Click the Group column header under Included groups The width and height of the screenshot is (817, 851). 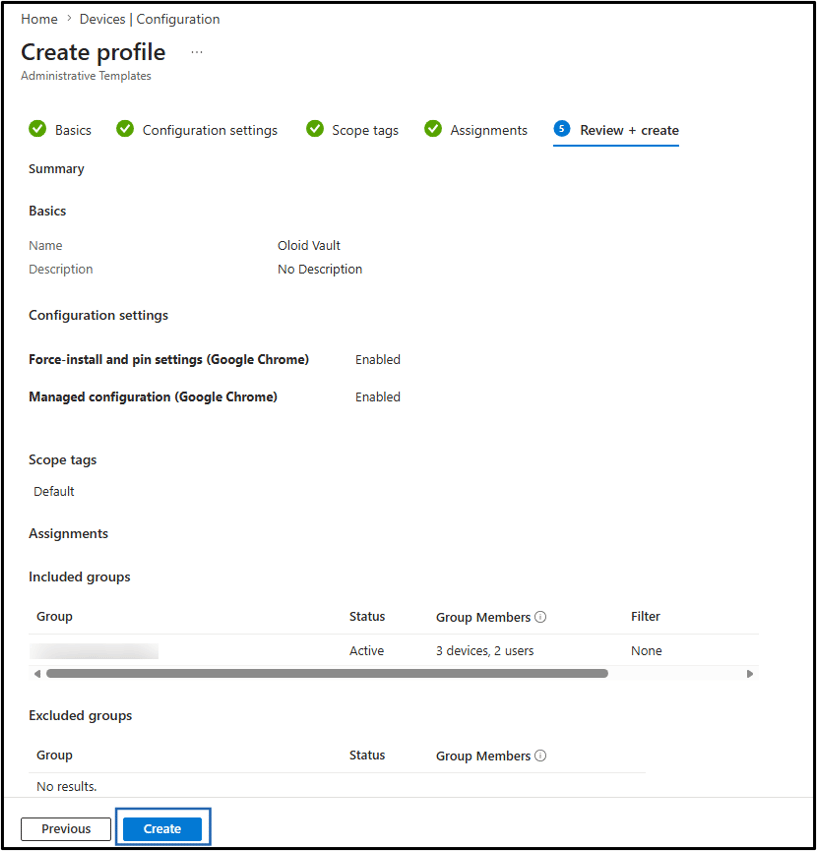(x=54, y=617)
